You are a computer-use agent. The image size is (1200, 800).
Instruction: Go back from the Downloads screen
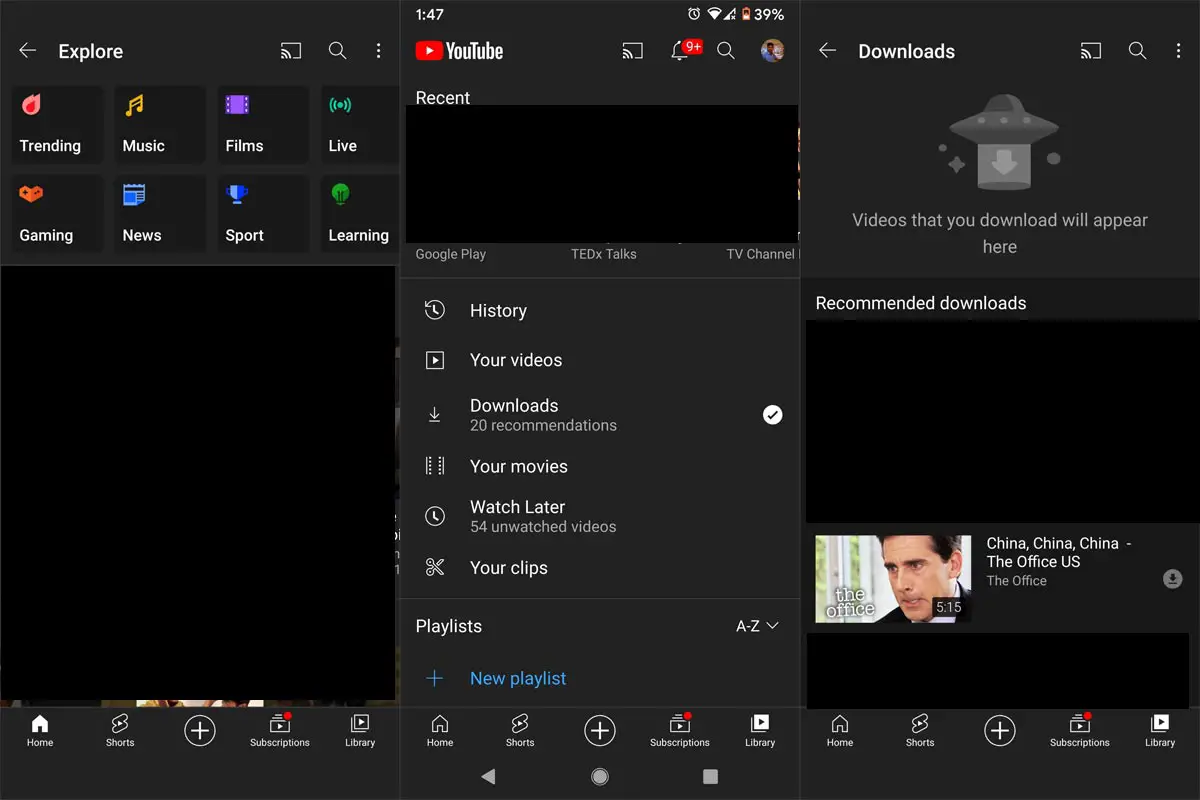(828, 51)
